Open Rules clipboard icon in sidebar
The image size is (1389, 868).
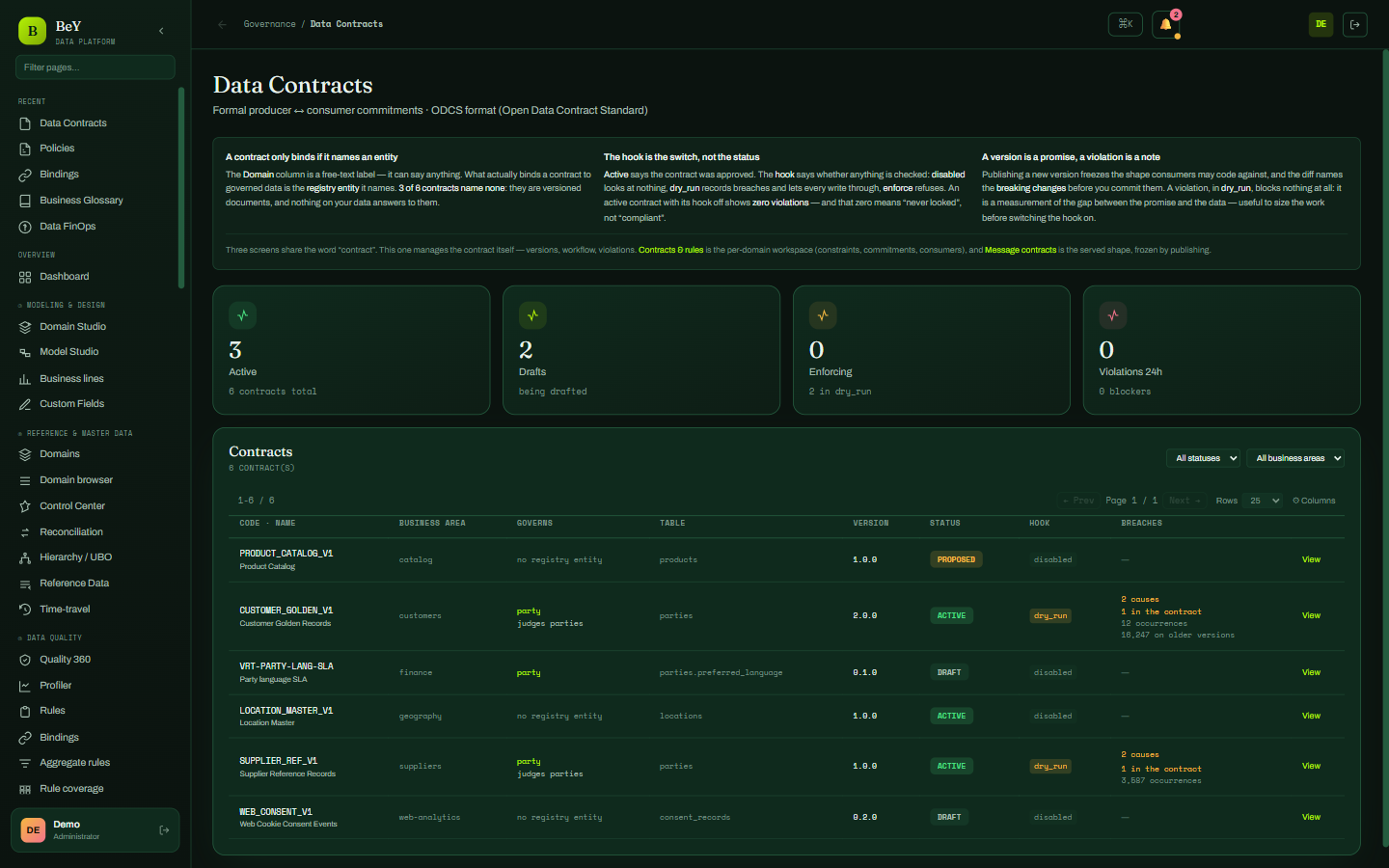coord(25,711)
